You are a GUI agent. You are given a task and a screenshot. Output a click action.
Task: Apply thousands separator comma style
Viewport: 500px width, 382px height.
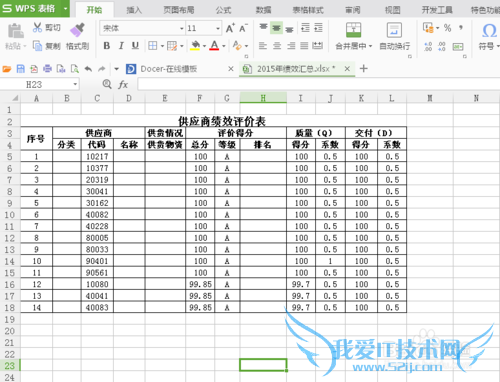pyautogui.click(x=461, y=28)
